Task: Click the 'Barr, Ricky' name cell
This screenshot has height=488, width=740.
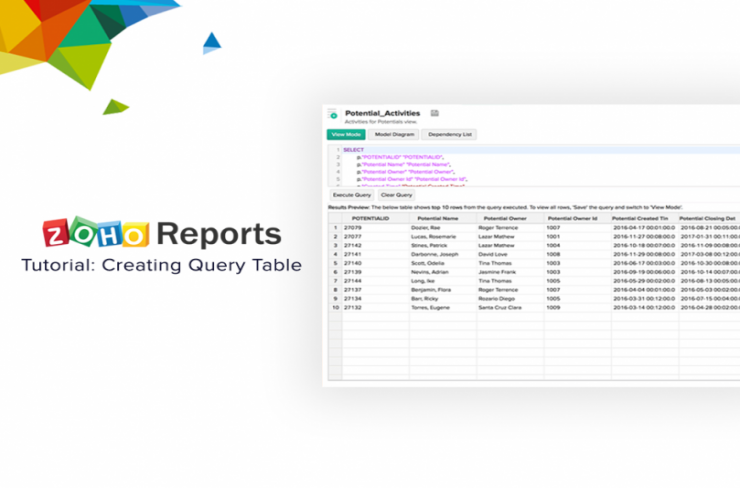Action: 443,299
